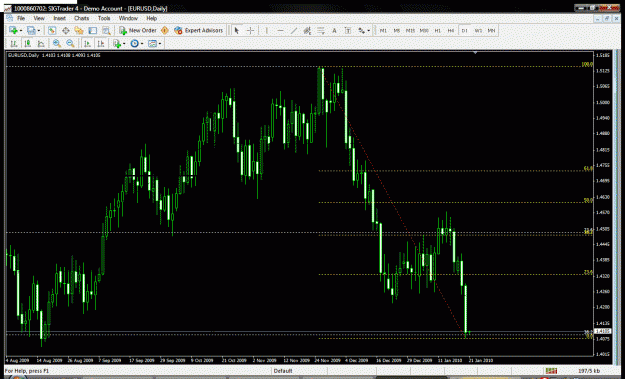Select the M5 timeframe button

click(x=397, y=30)
